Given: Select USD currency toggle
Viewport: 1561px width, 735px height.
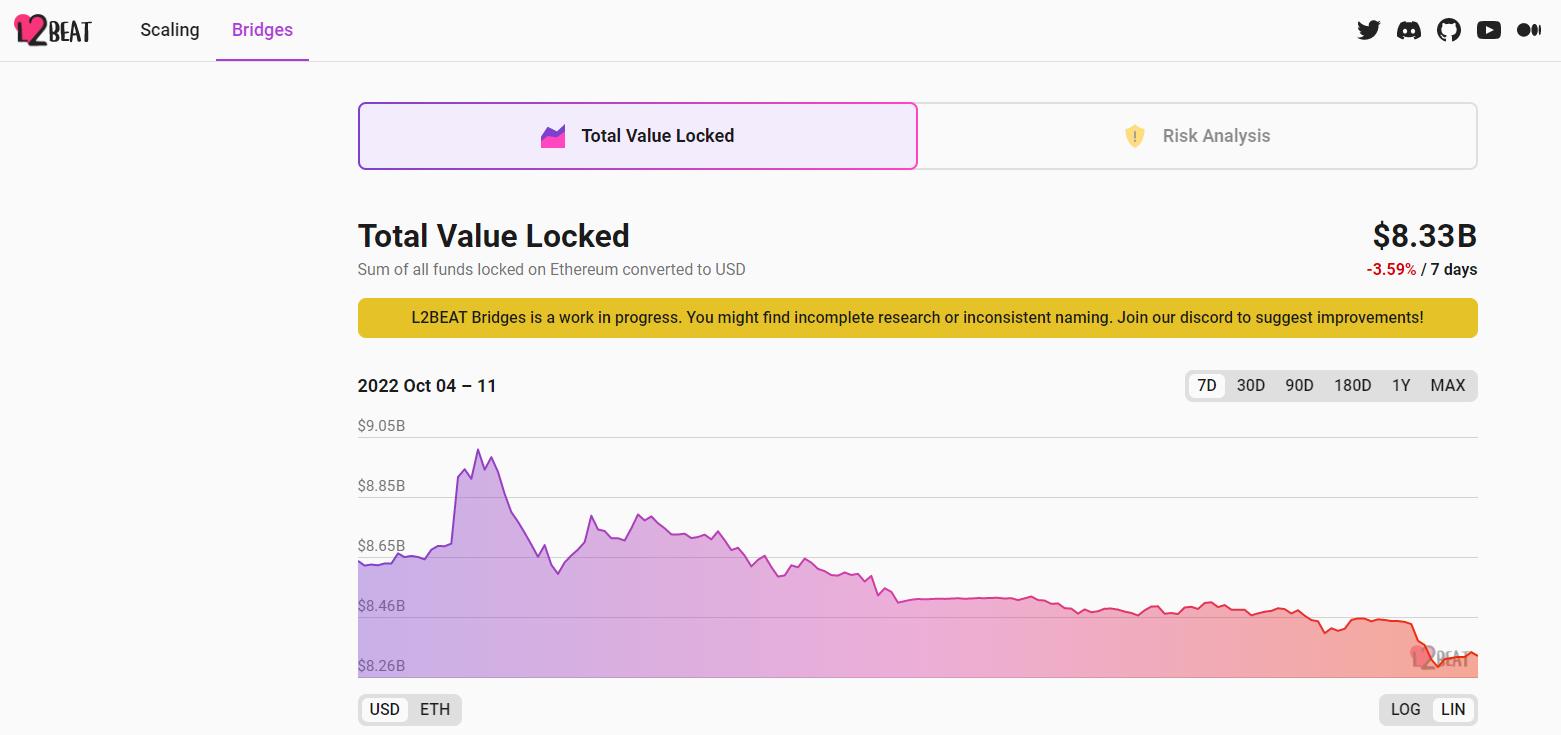Looking at the screenshot, I should (384, 709).
